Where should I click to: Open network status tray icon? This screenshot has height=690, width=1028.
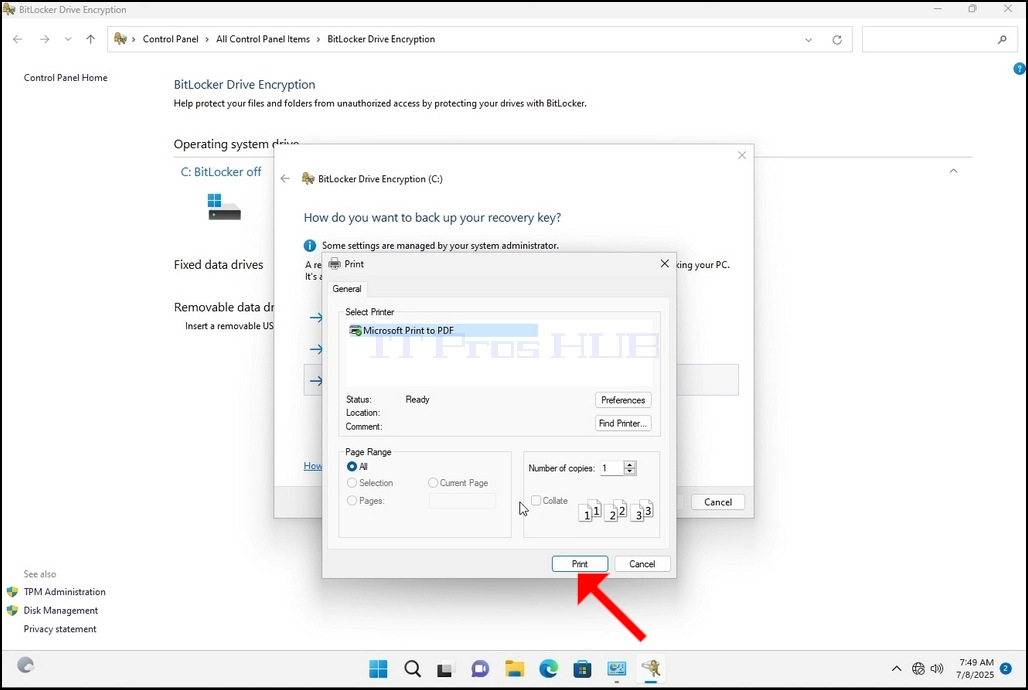tap(919, 669)
